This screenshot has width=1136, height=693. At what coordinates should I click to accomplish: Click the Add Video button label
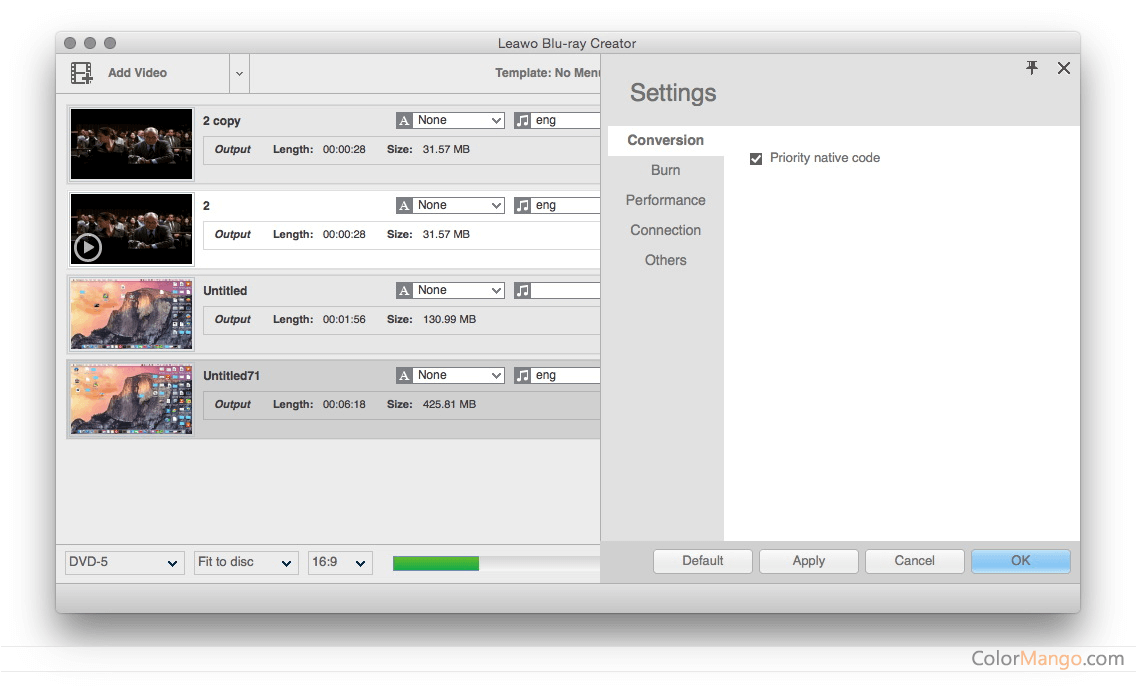coord(138,73)
